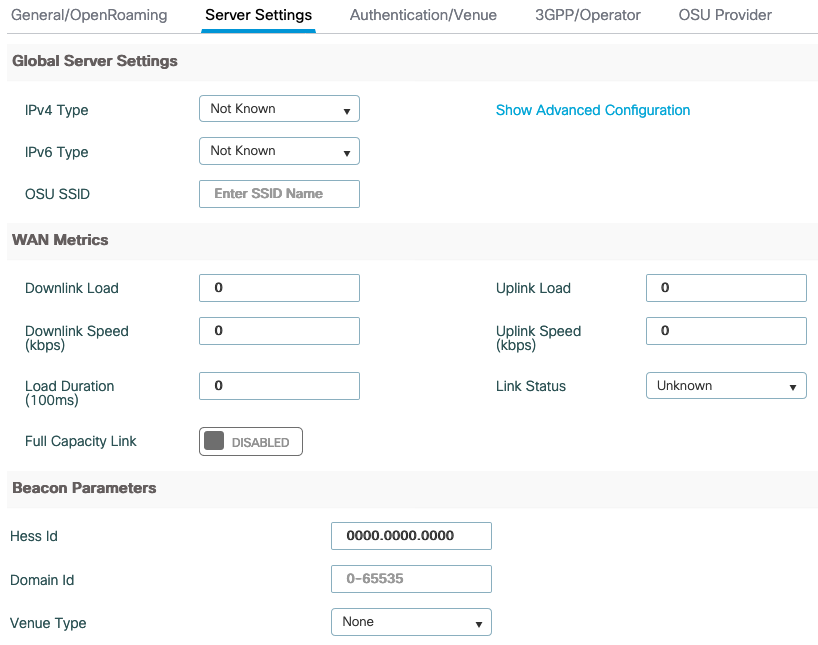Go to the 3GPP/Operator tab
The image size is (818, 645).
pos(587,15)
